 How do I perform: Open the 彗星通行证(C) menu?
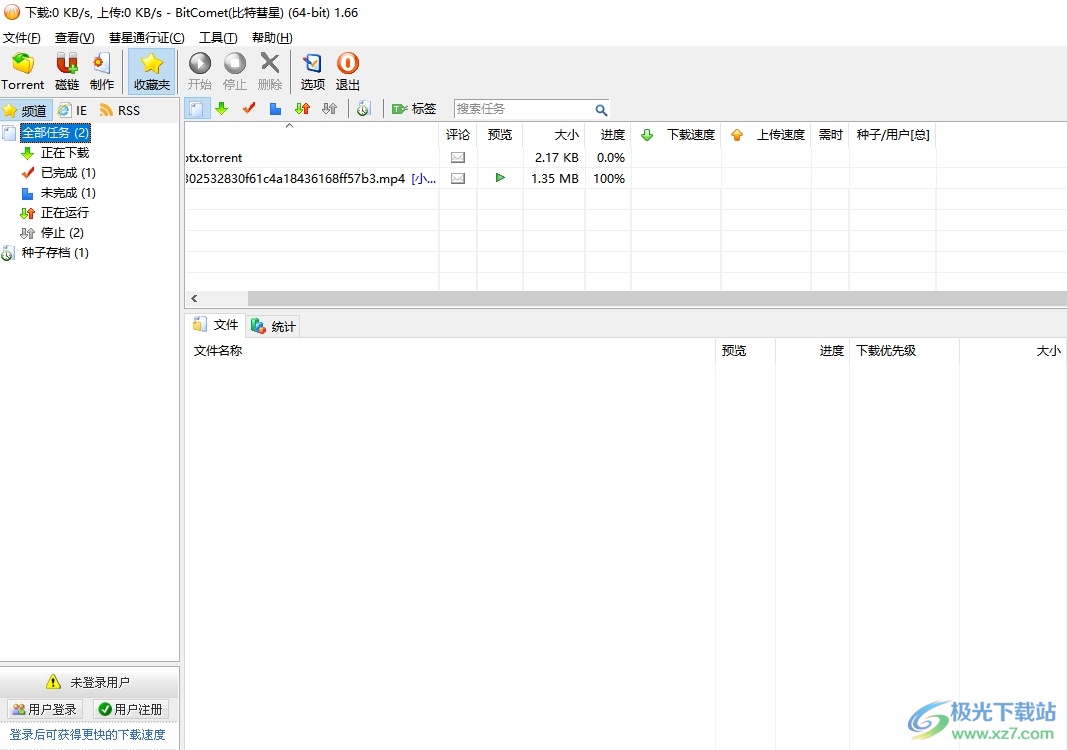[146, 37]
